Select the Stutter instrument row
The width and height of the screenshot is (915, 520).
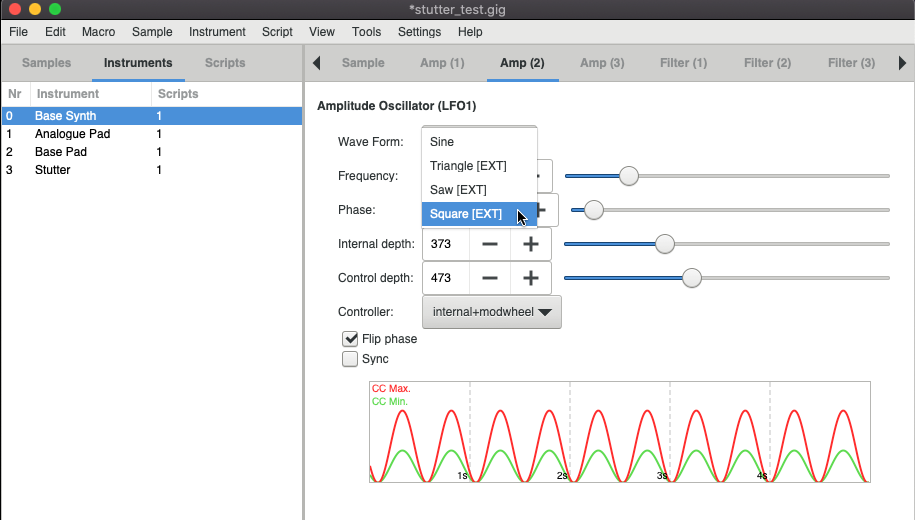[x=152, y=170]
